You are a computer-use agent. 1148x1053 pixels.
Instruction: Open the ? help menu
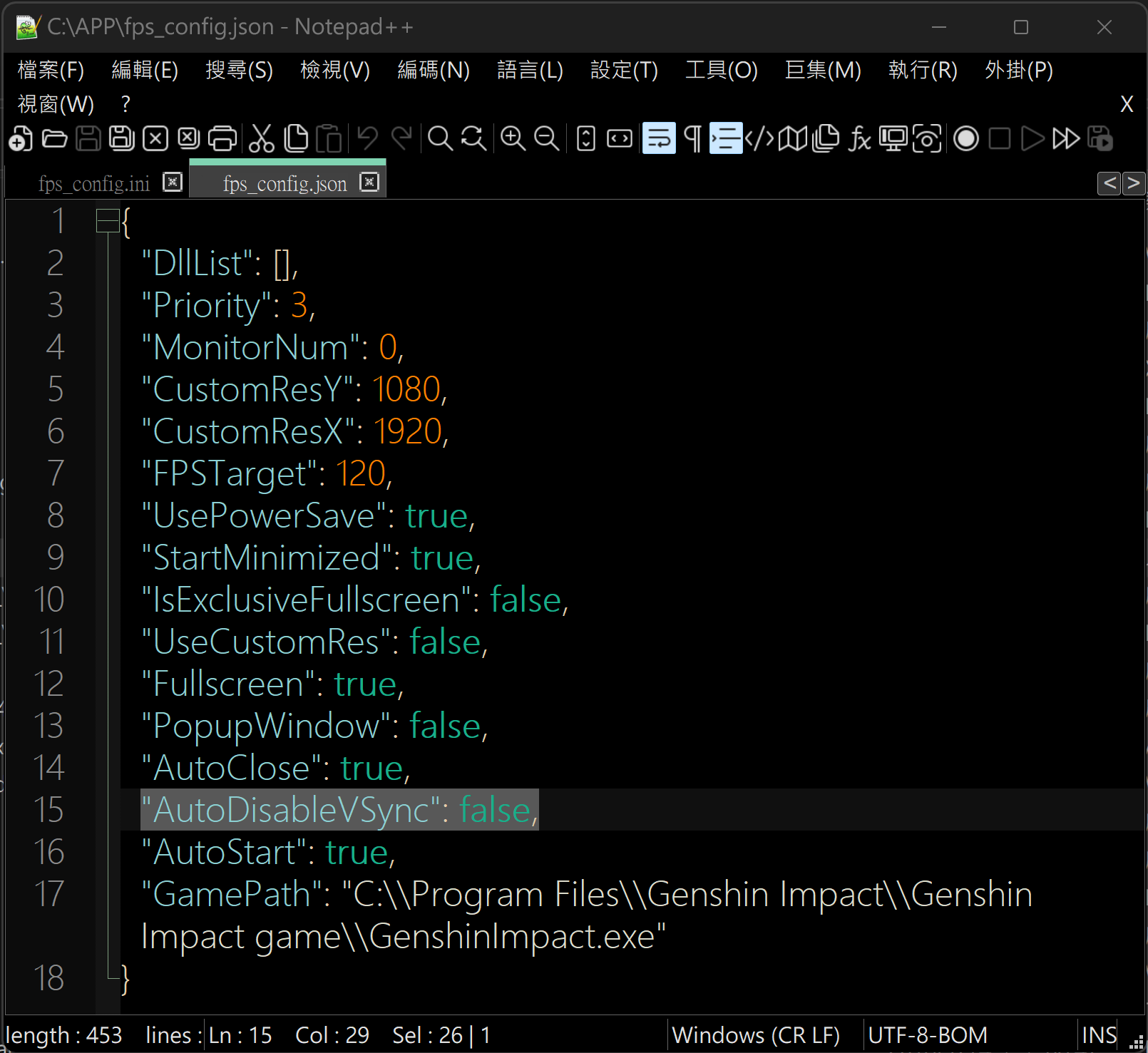(125, 104)
